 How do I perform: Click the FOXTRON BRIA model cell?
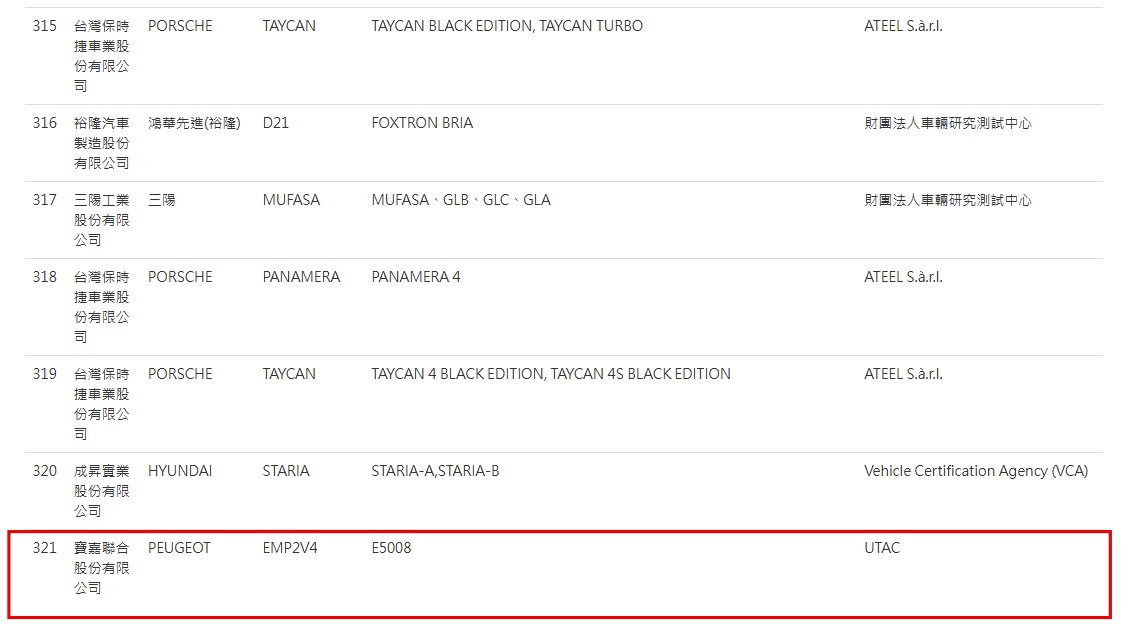tap(422, 123)
